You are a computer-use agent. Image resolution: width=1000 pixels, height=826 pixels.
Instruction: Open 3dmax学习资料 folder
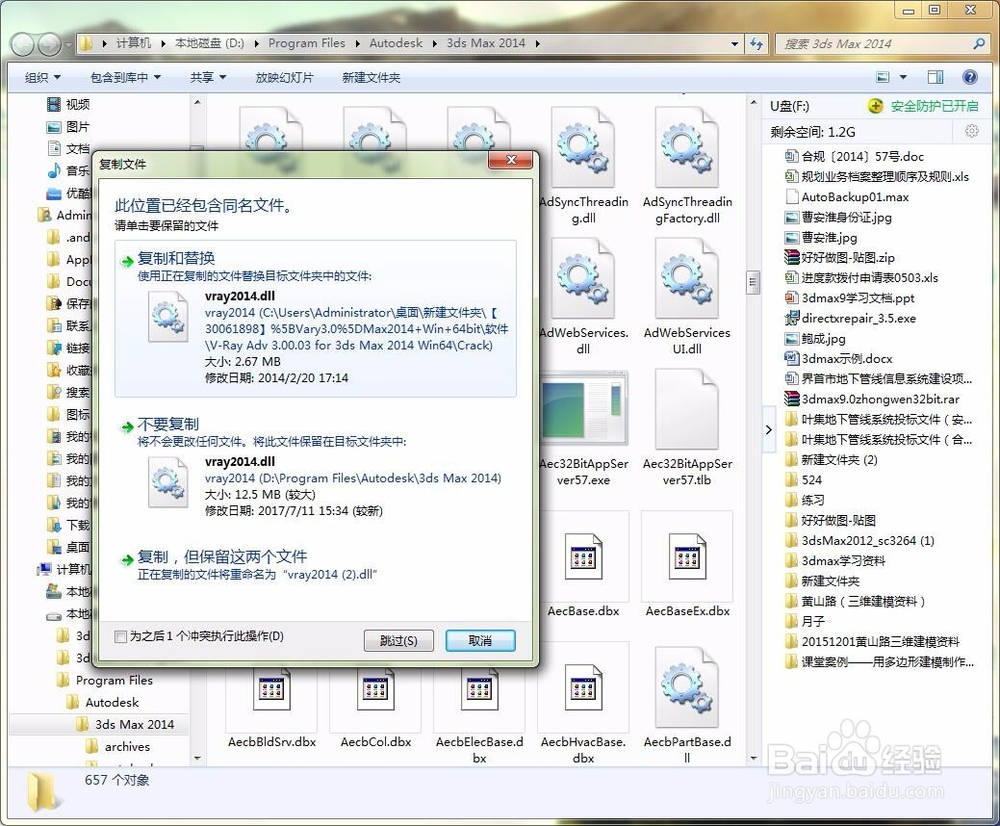click(843, 561)
